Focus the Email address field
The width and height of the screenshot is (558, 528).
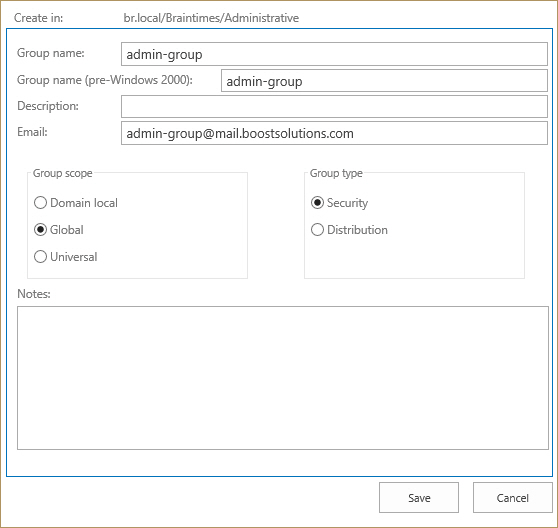pos(334,133)
